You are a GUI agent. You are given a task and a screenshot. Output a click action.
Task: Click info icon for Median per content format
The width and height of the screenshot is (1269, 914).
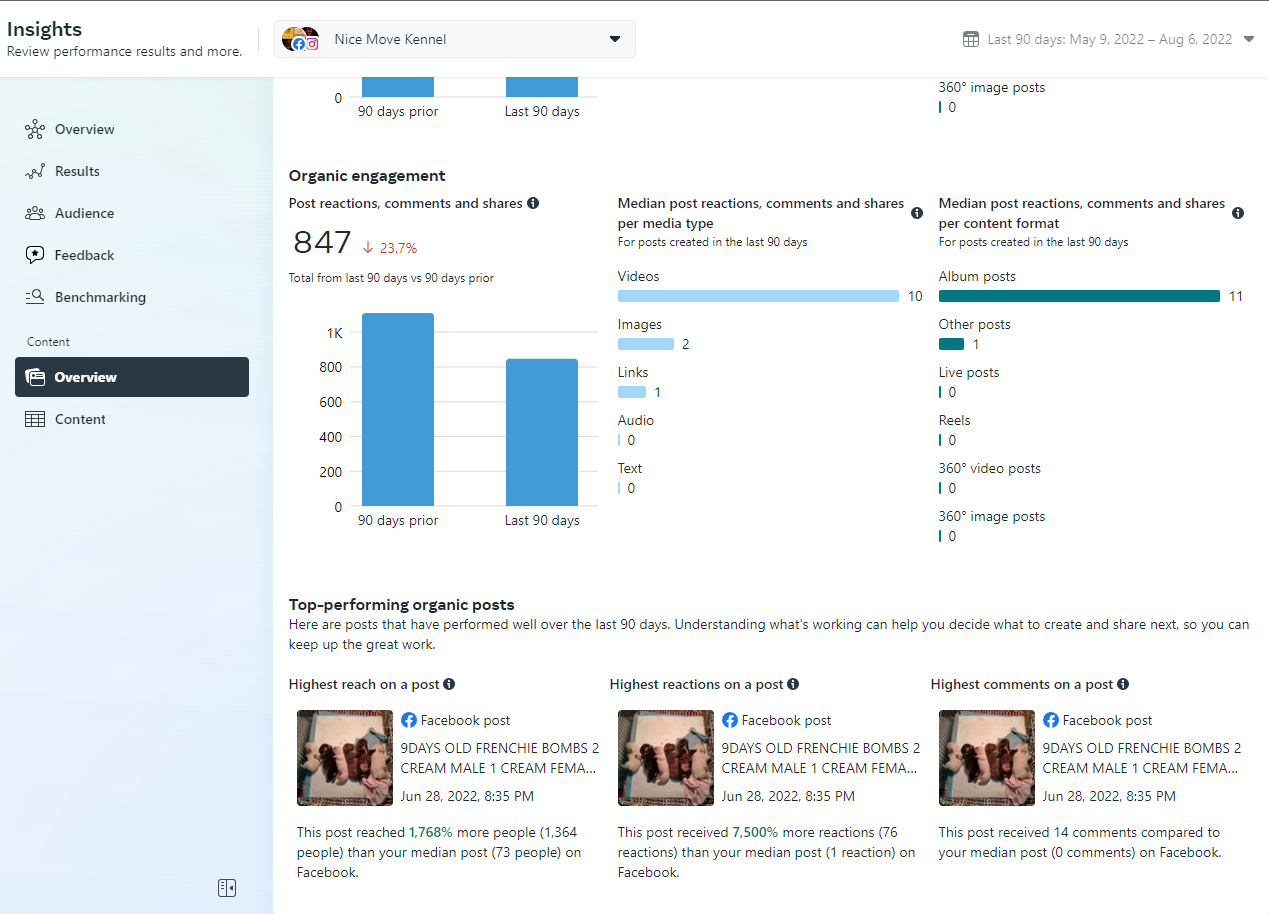(x=1238, y=213)
